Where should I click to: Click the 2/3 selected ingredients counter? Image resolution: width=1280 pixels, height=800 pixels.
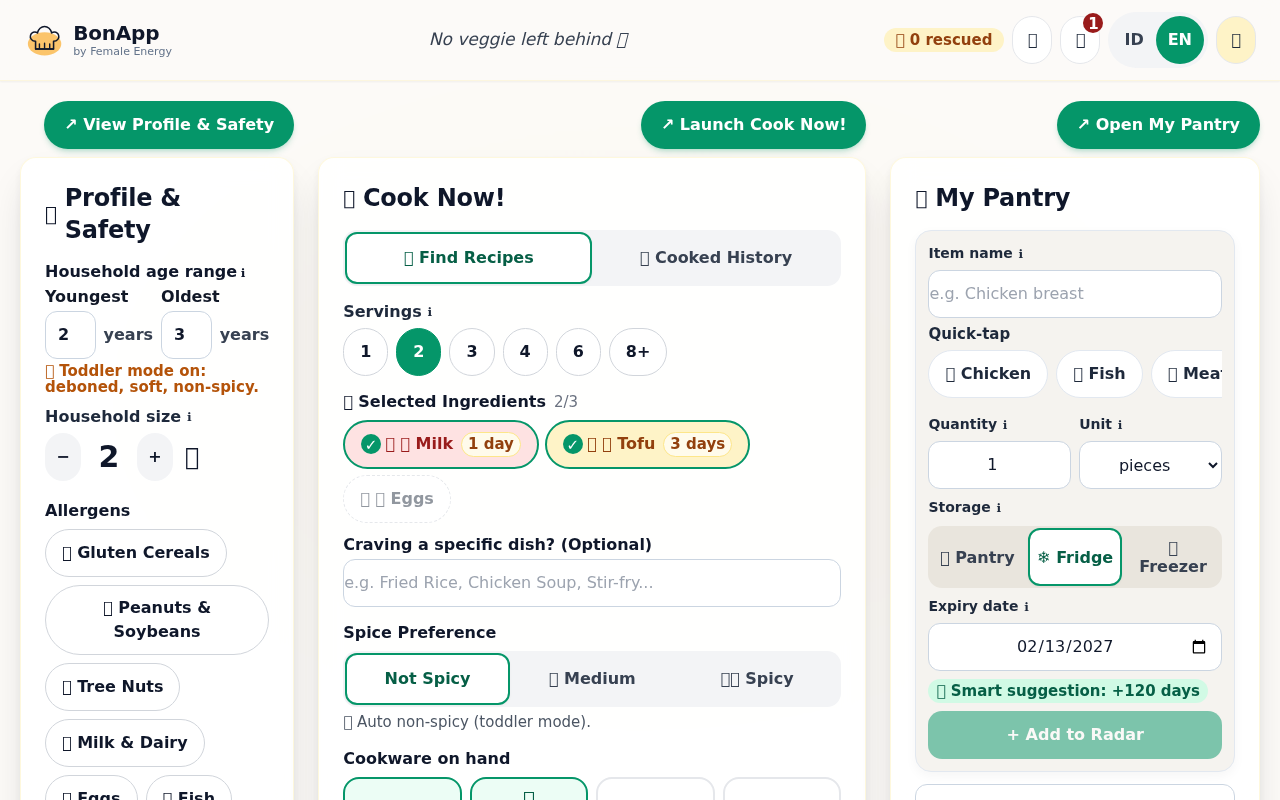(x=566, y=402)
